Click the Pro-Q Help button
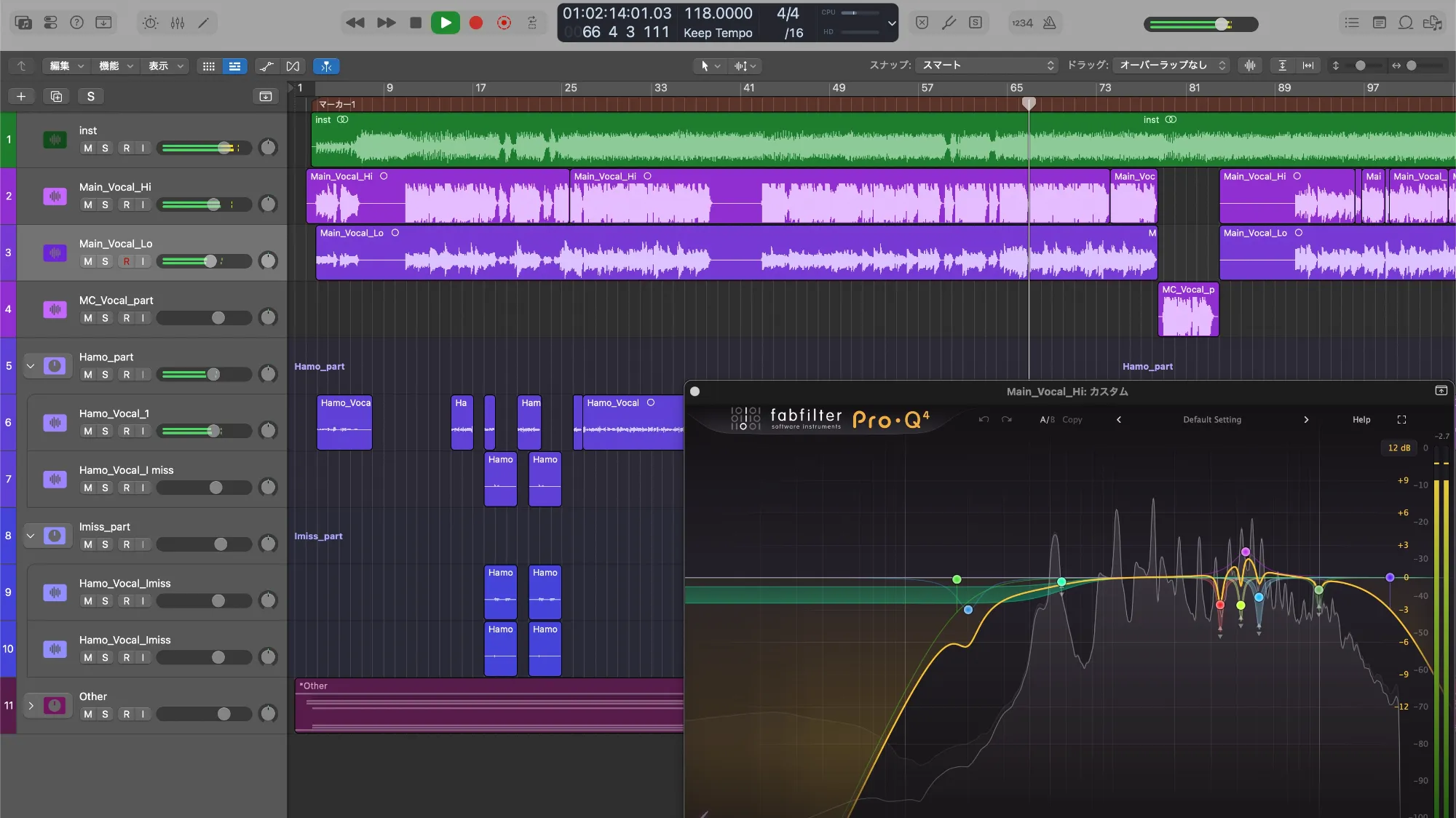Viewport: 1456px width, 818px height. coord(1361,419)
